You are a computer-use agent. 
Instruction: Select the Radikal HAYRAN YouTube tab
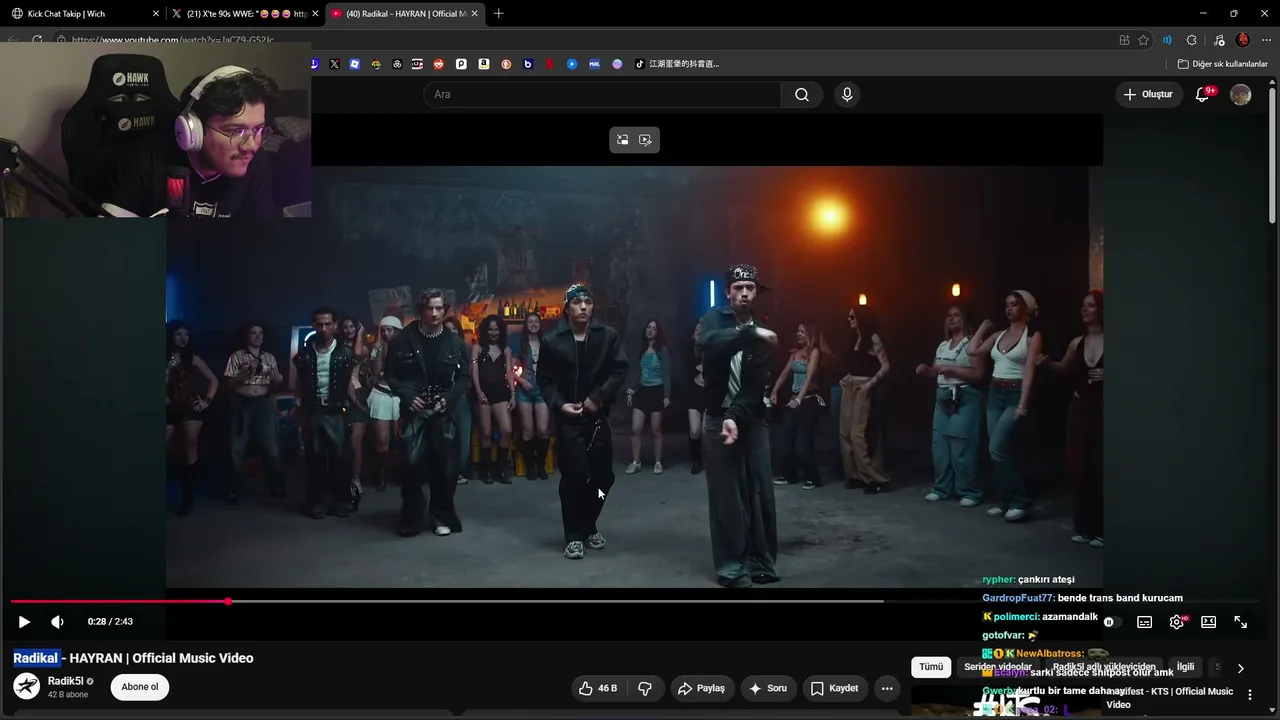point(405,14)
